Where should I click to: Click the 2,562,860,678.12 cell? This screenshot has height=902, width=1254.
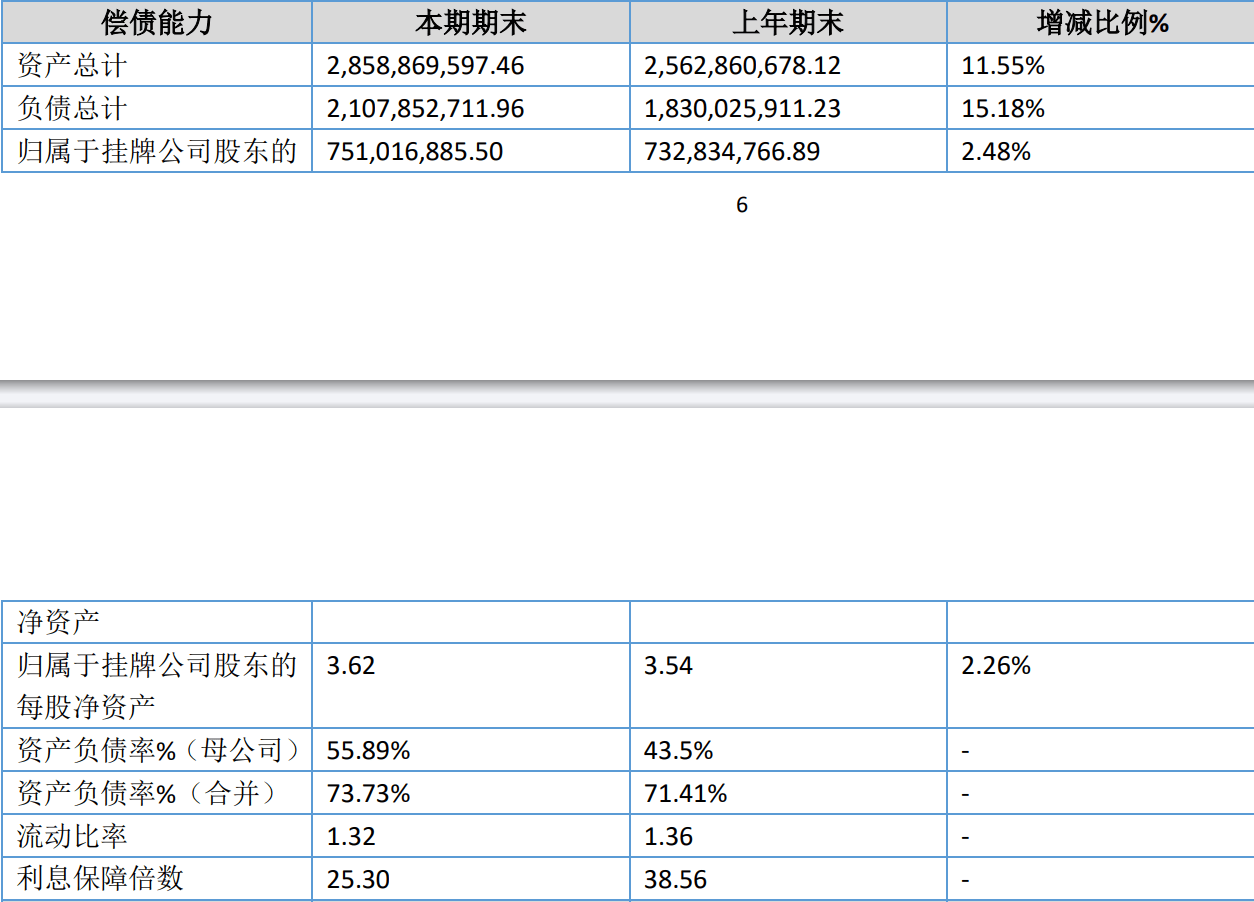742,66
